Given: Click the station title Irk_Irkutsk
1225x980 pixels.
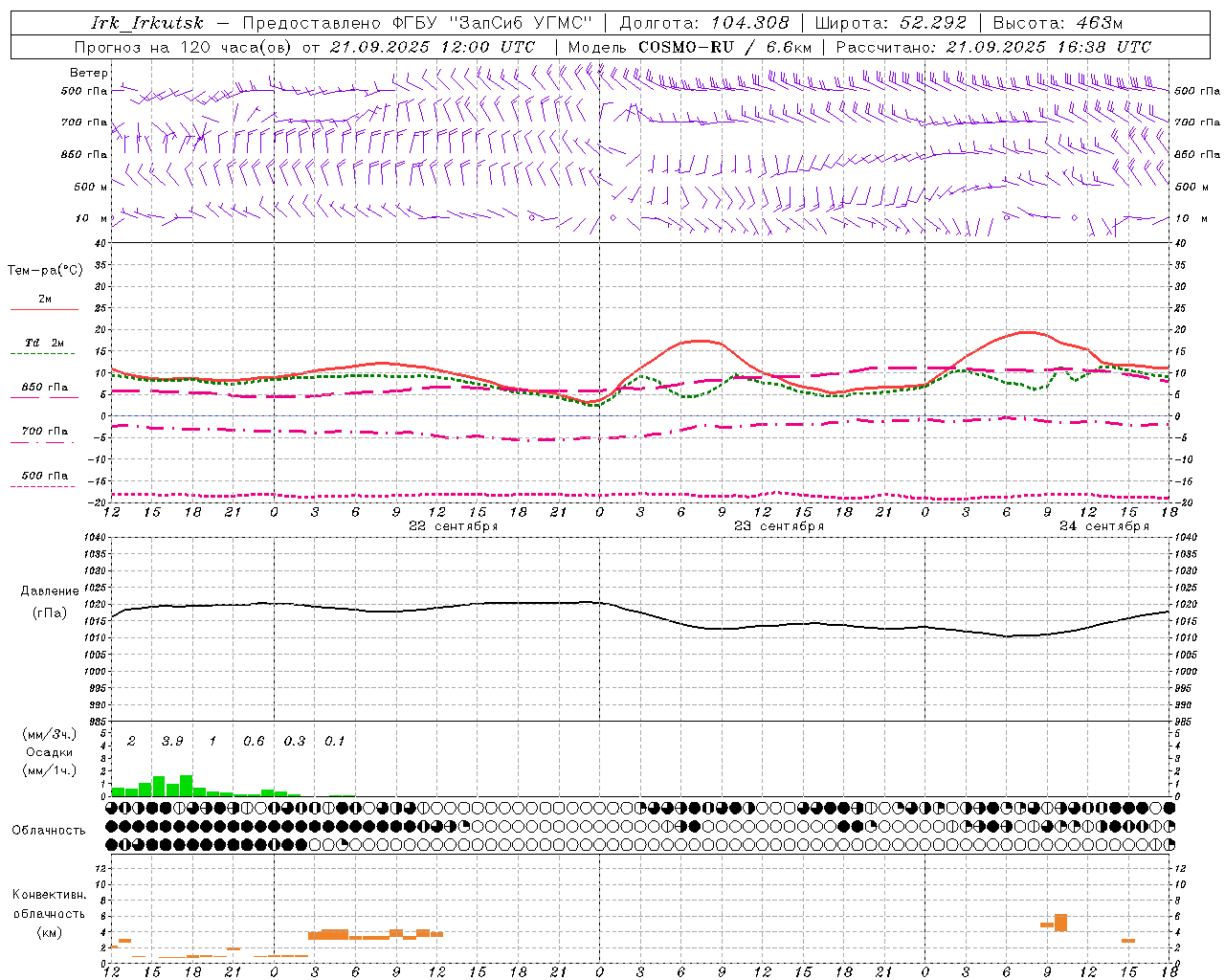Looking at the screenshot, I should pos(146,23).
